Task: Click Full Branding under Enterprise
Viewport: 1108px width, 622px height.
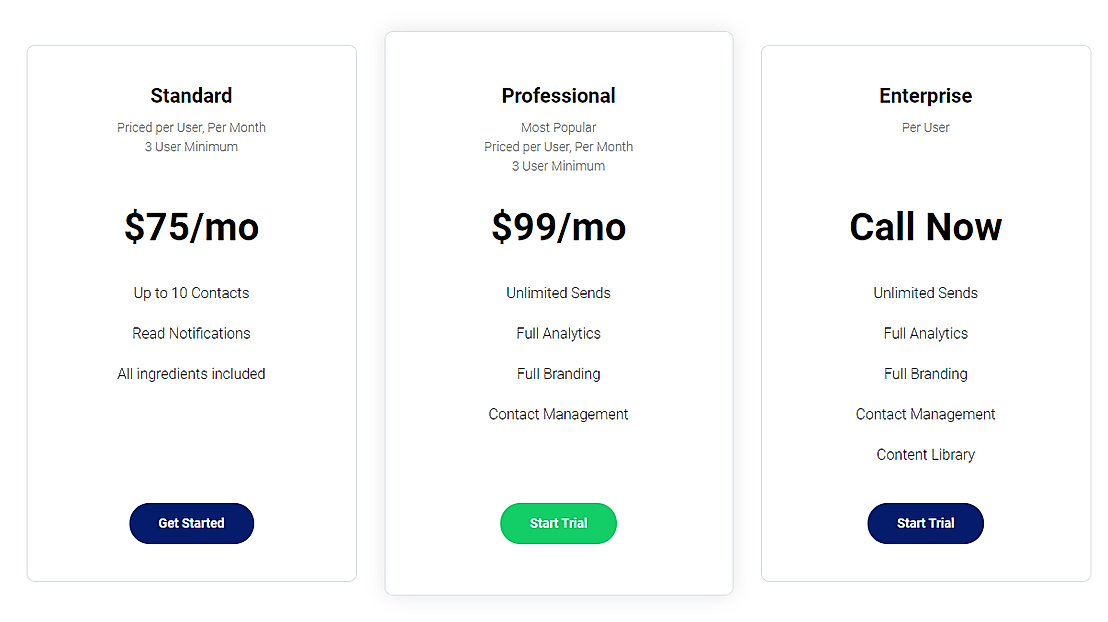Action: (x=925, y=373)
